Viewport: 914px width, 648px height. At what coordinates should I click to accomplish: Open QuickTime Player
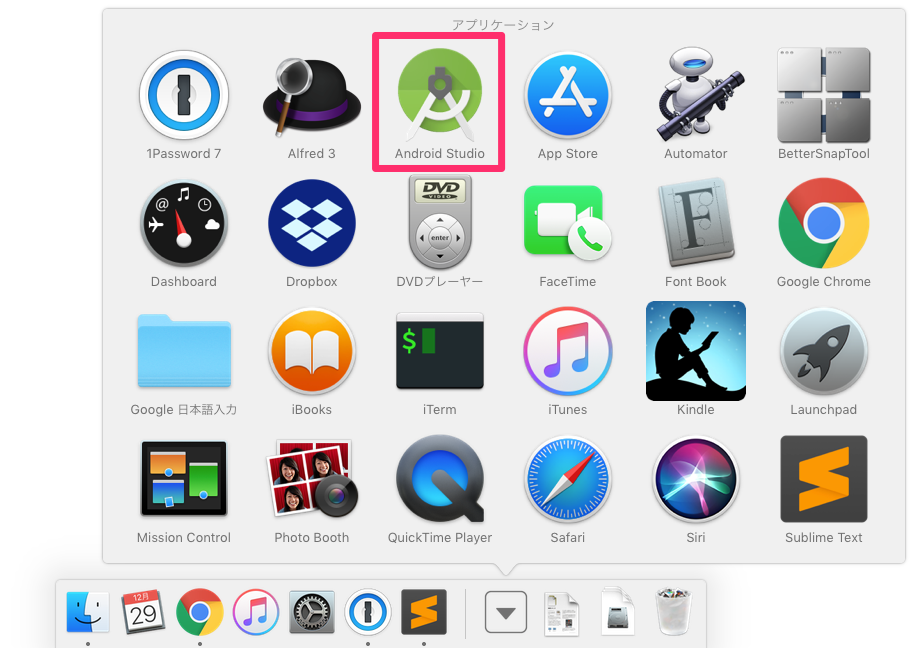point(440,478)
